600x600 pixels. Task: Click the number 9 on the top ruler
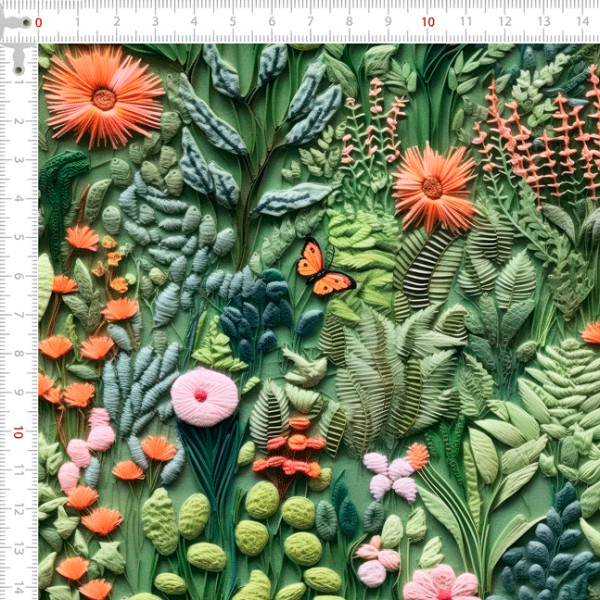388,21
